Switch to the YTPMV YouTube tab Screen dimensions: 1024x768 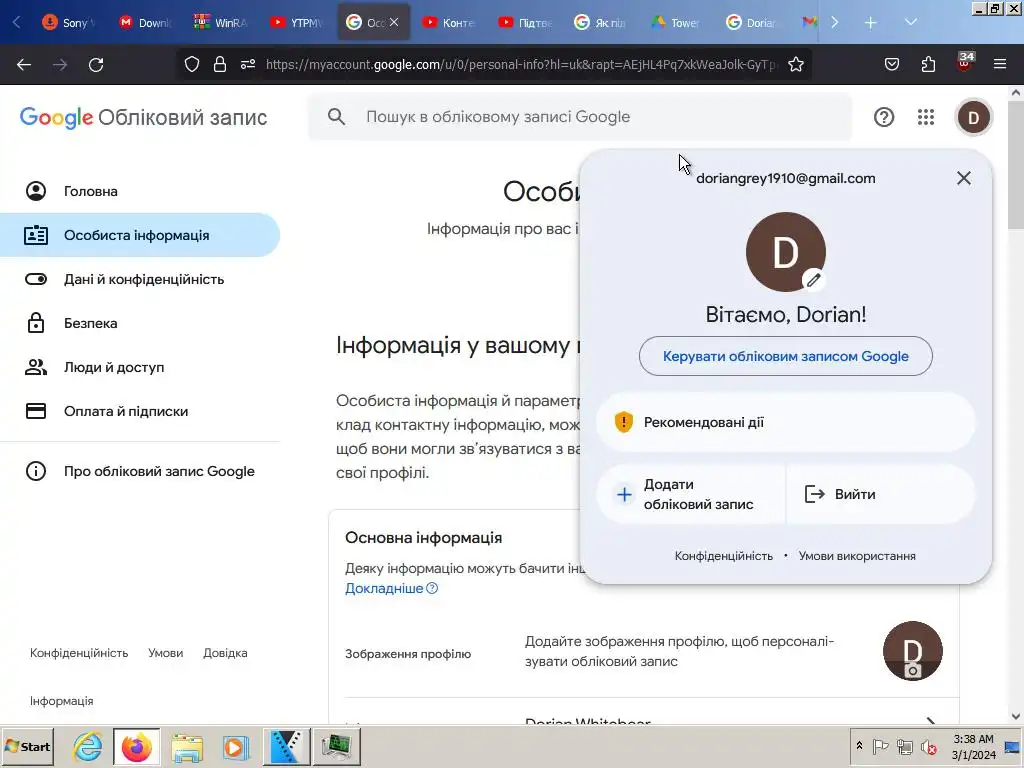coord(296,23)
